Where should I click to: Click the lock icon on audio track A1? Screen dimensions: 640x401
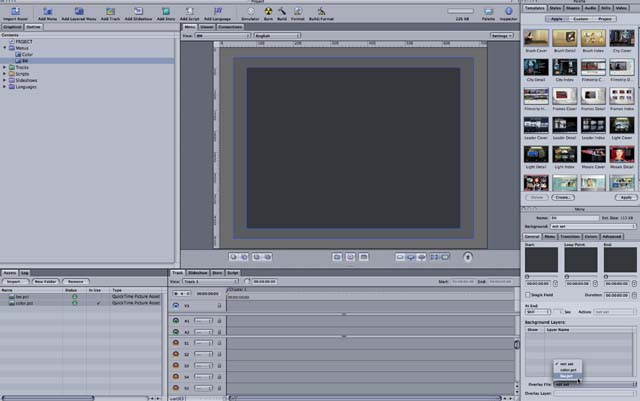[x=219, y=321]
